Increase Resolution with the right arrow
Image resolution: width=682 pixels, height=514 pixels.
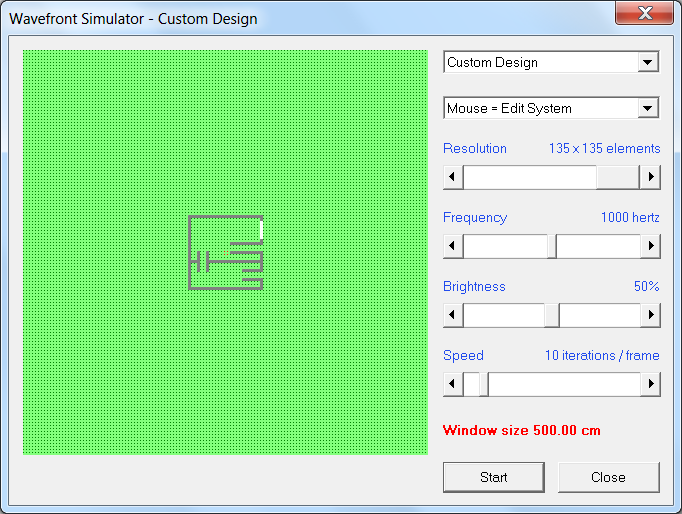650,177
